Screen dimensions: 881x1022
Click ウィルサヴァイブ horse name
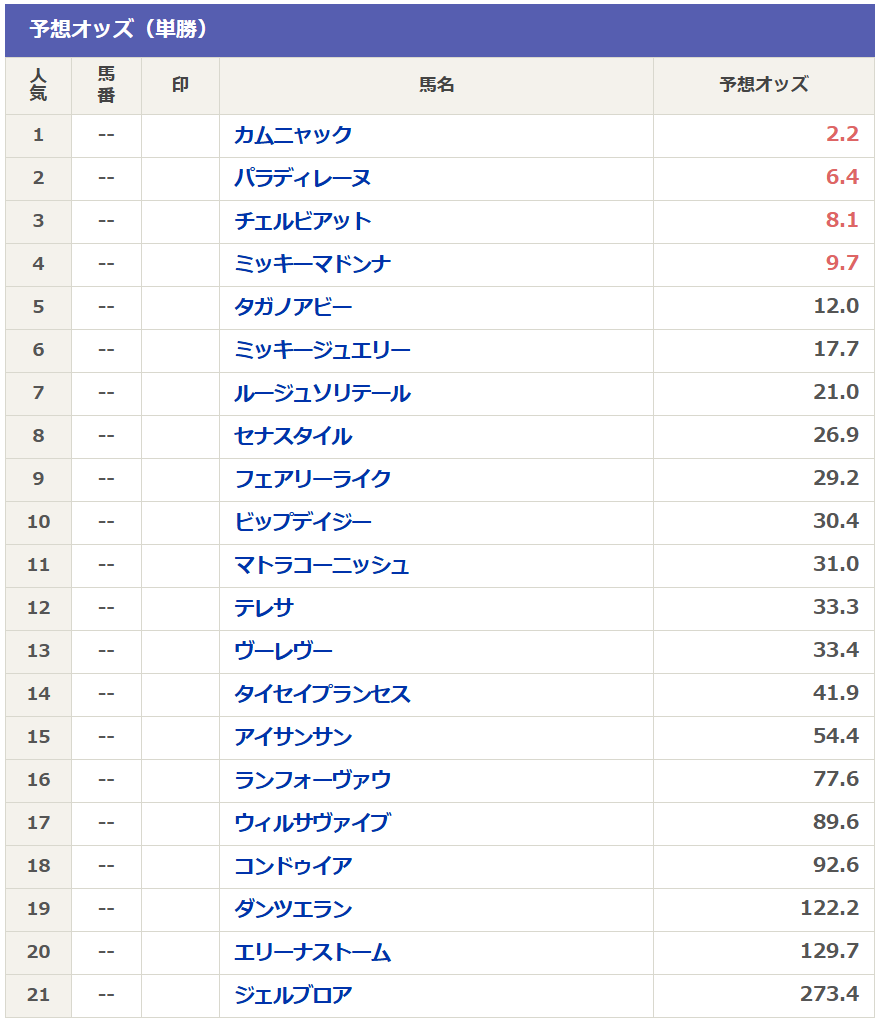pos(313,824)
